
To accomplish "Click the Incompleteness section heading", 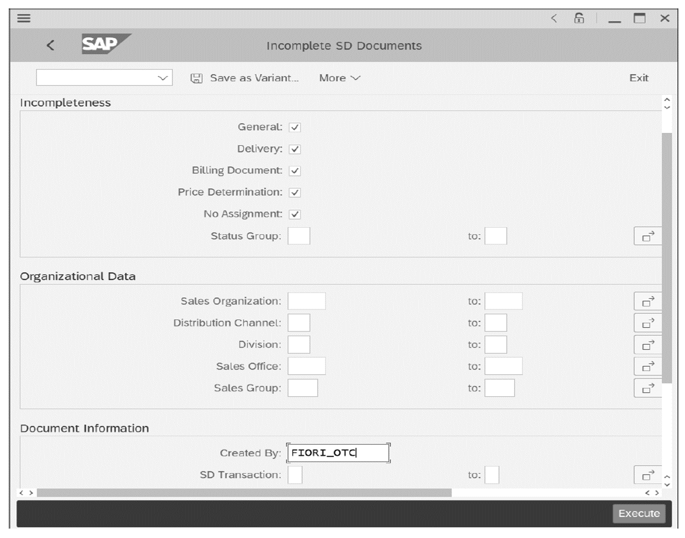I will pyautogui.click(x=66, y=103).
